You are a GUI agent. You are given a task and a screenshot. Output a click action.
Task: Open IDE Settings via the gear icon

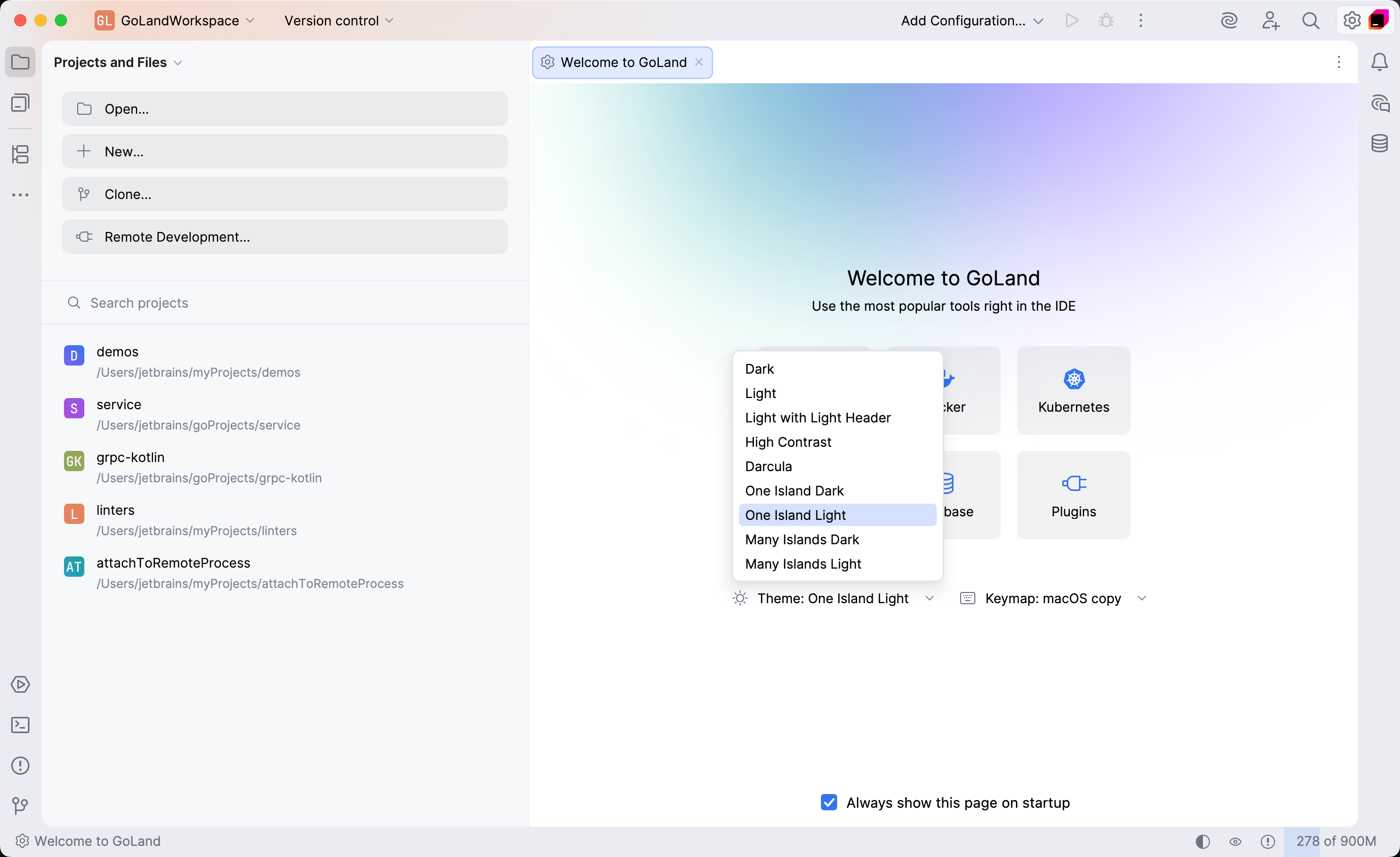click(x=1351, y=20)
